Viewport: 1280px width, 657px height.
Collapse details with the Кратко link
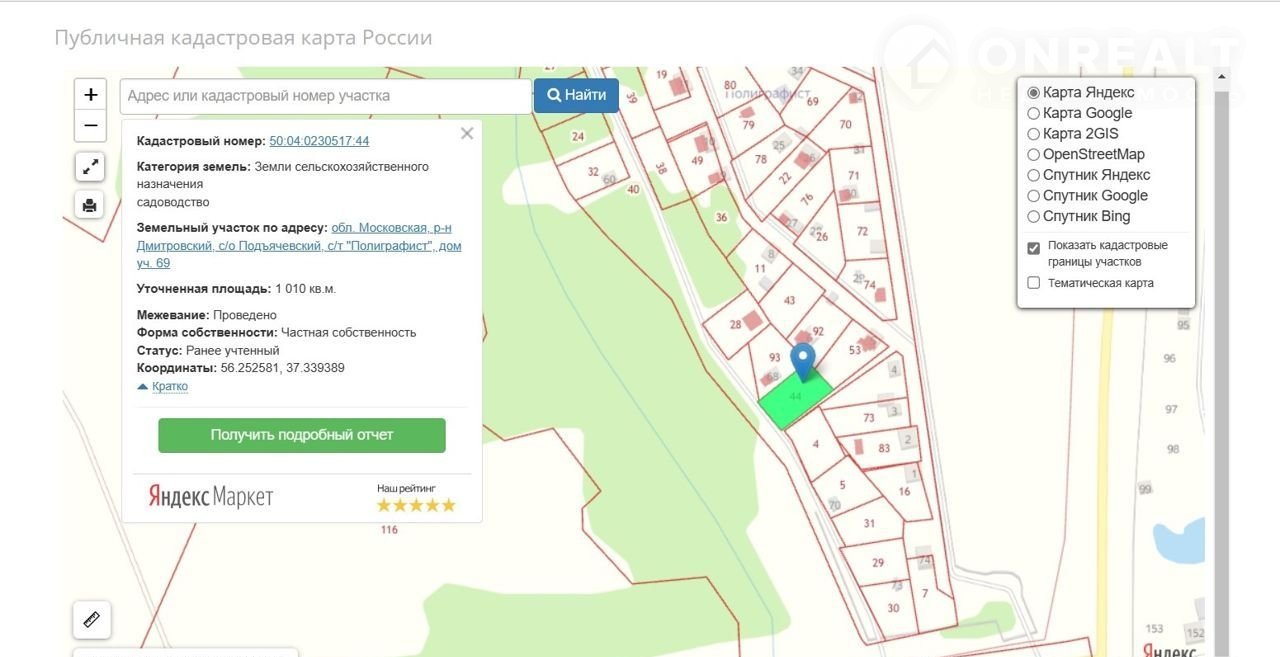169,387
